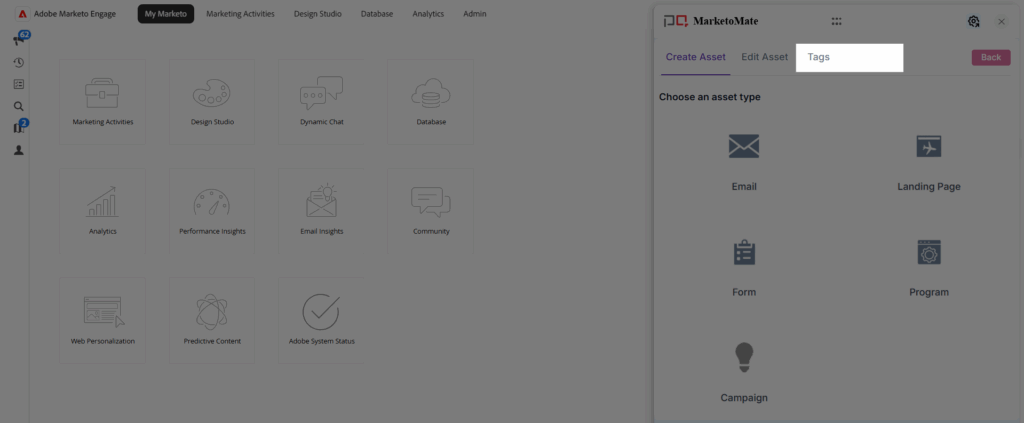The height and width of the screenshot is (423, 1024).
Task: Click the notifications megaphone icon in sidebar
Action: 18,40
